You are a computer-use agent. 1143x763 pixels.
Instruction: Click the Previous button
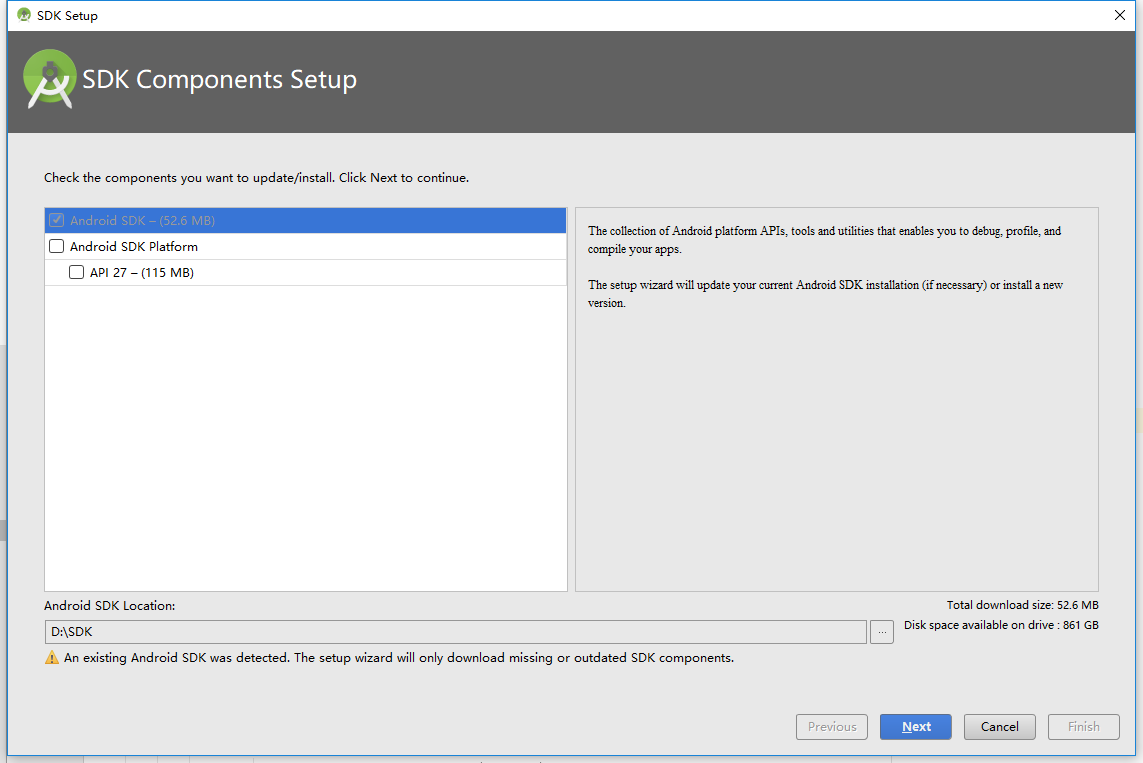832,727
